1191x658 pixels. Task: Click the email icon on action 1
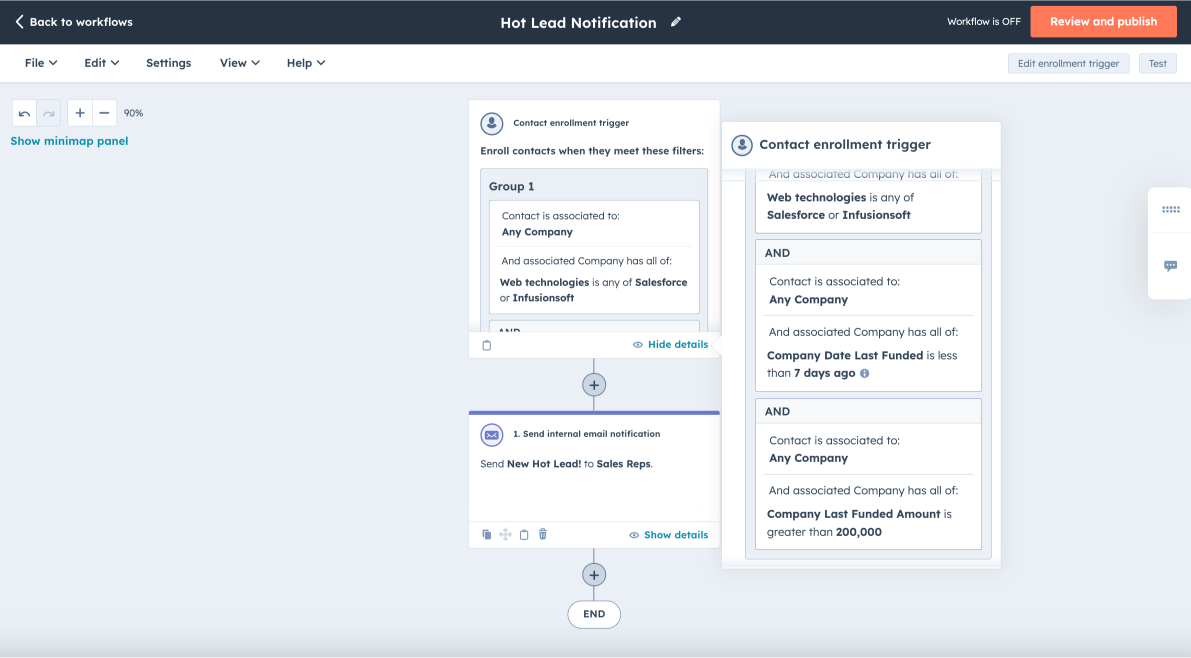(491, 435)
